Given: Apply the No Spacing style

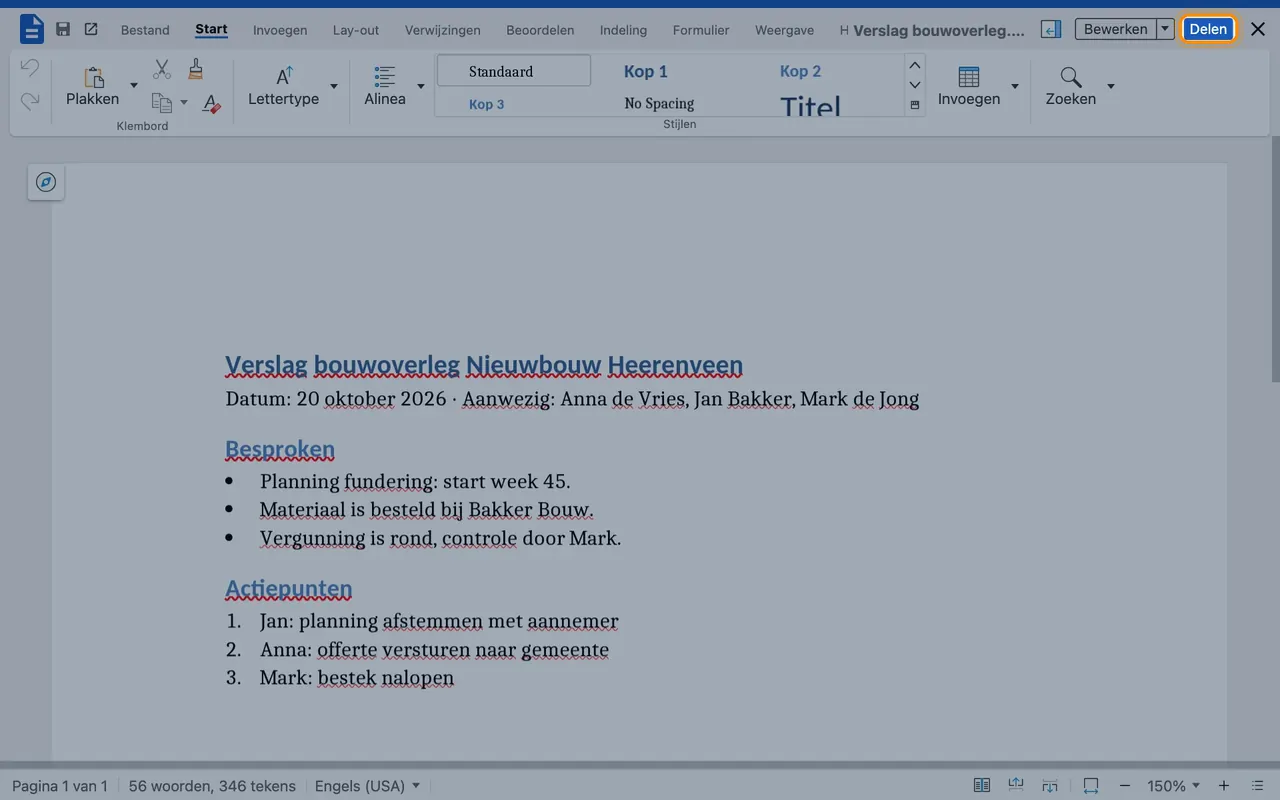Looking at the screenshot, I should (659, 103).
